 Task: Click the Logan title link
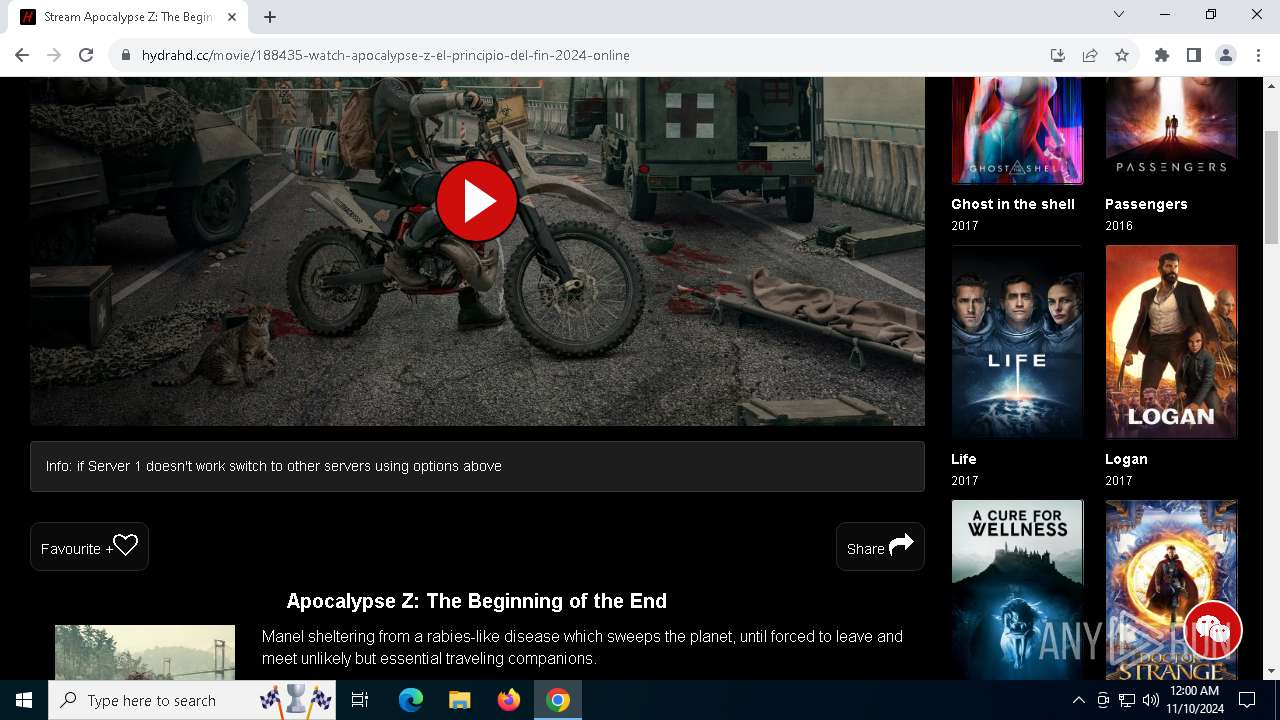click(1126, 459)
